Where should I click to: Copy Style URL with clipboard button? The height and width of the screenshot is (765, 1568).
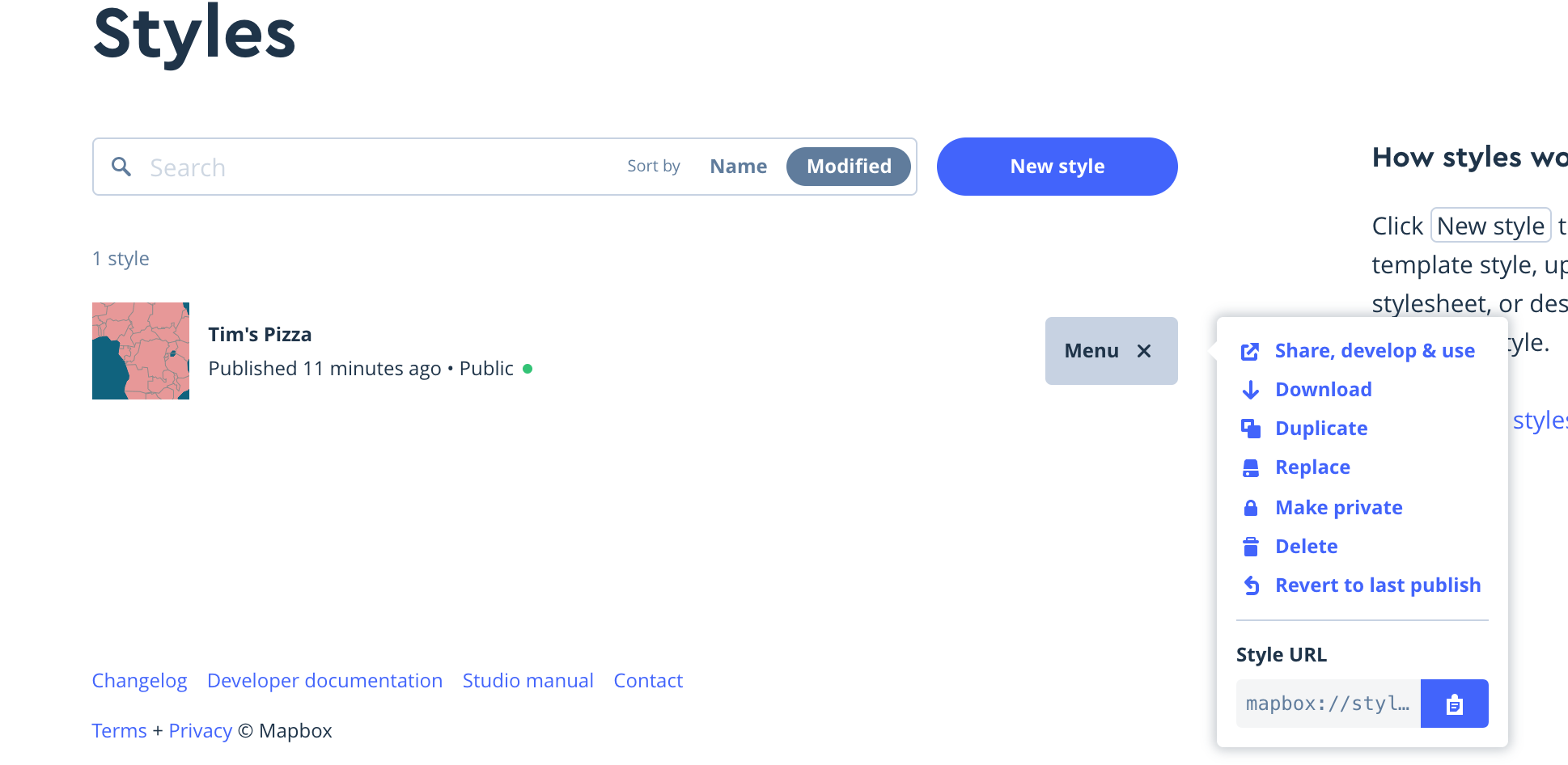pyautogui.click(x=1454, y=704)
